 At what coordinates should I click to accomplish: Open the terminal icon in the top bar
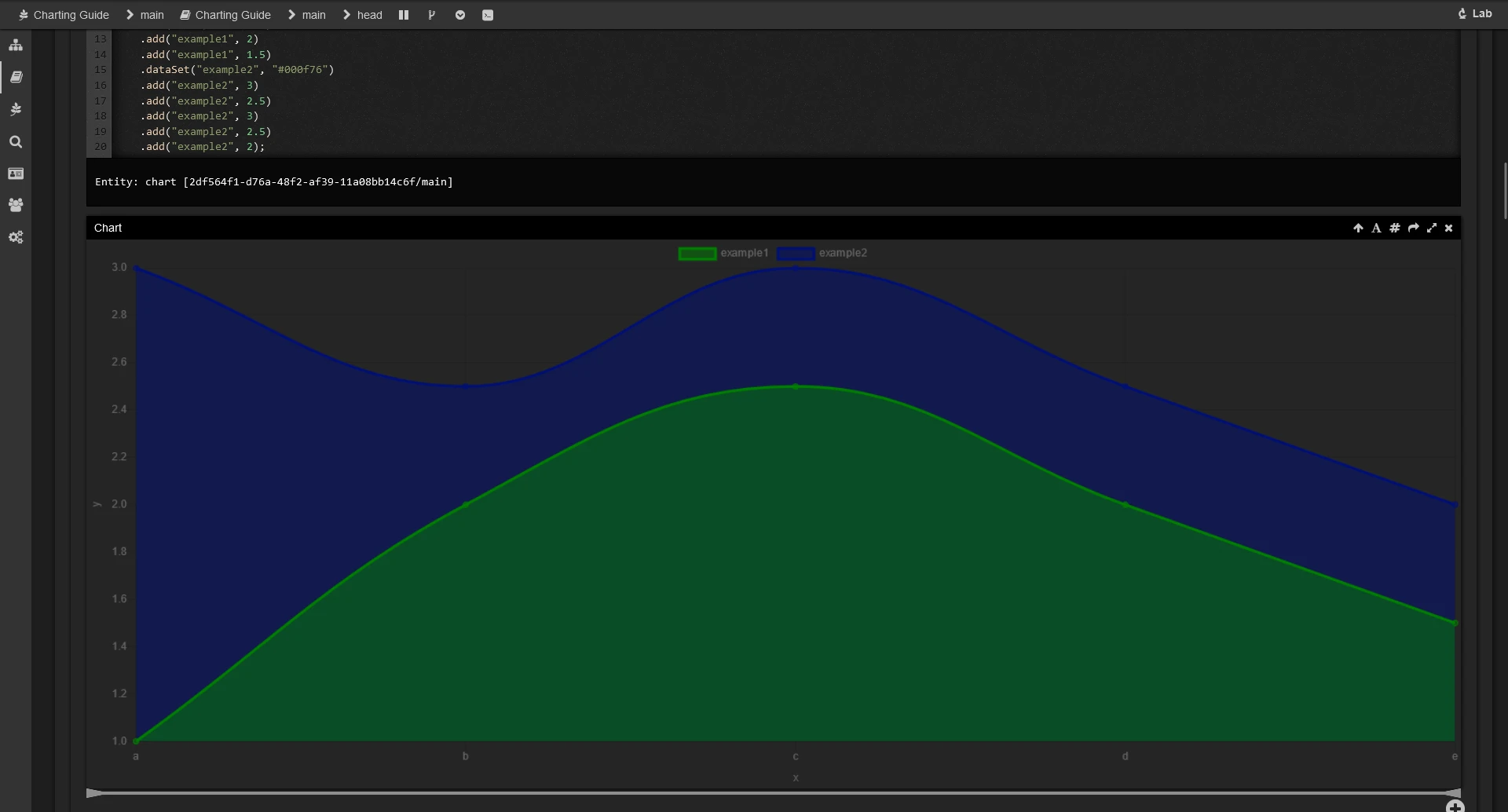coord(488,15)
